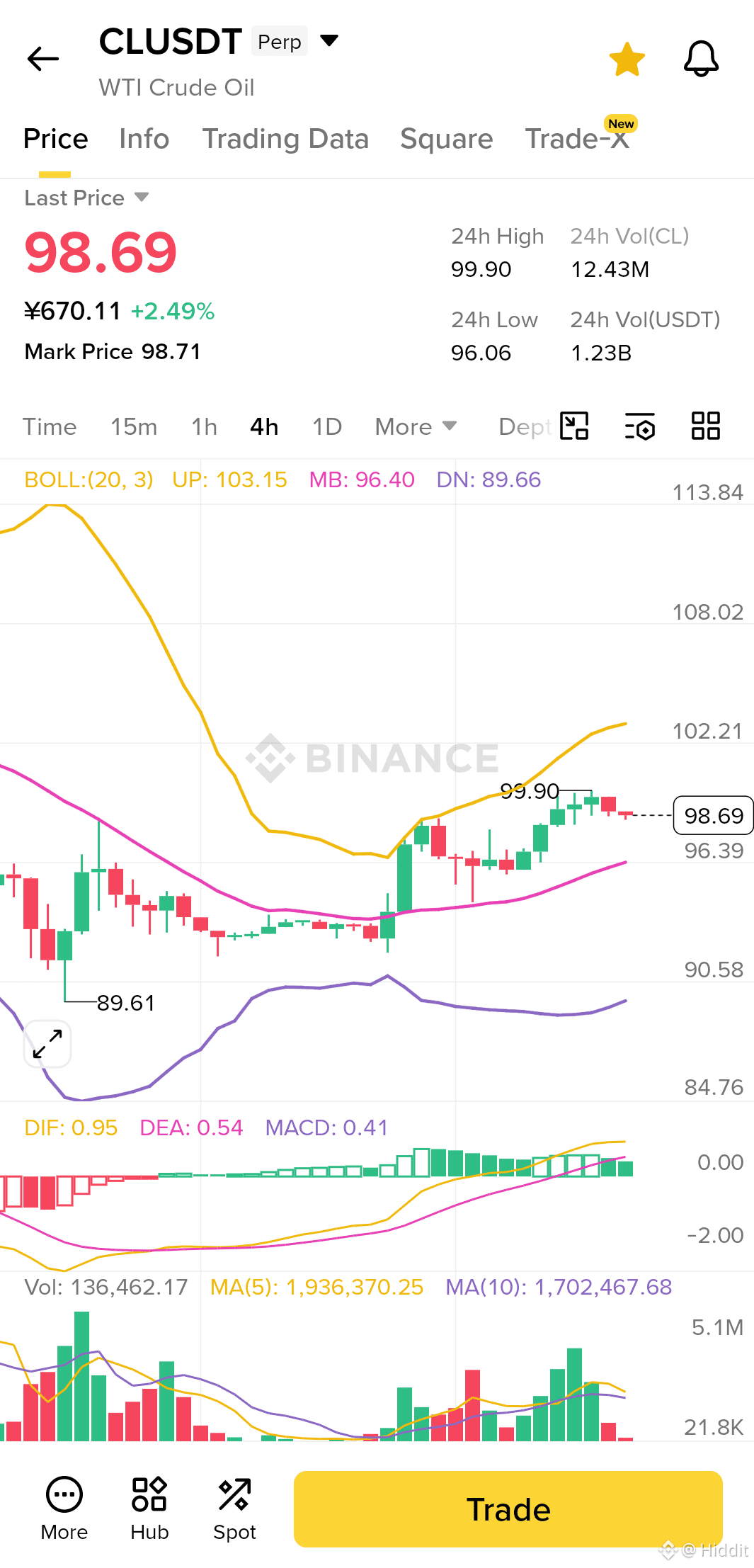Open the chart layout grid icon
754x1568 pixels.
[x=706, y=426]
